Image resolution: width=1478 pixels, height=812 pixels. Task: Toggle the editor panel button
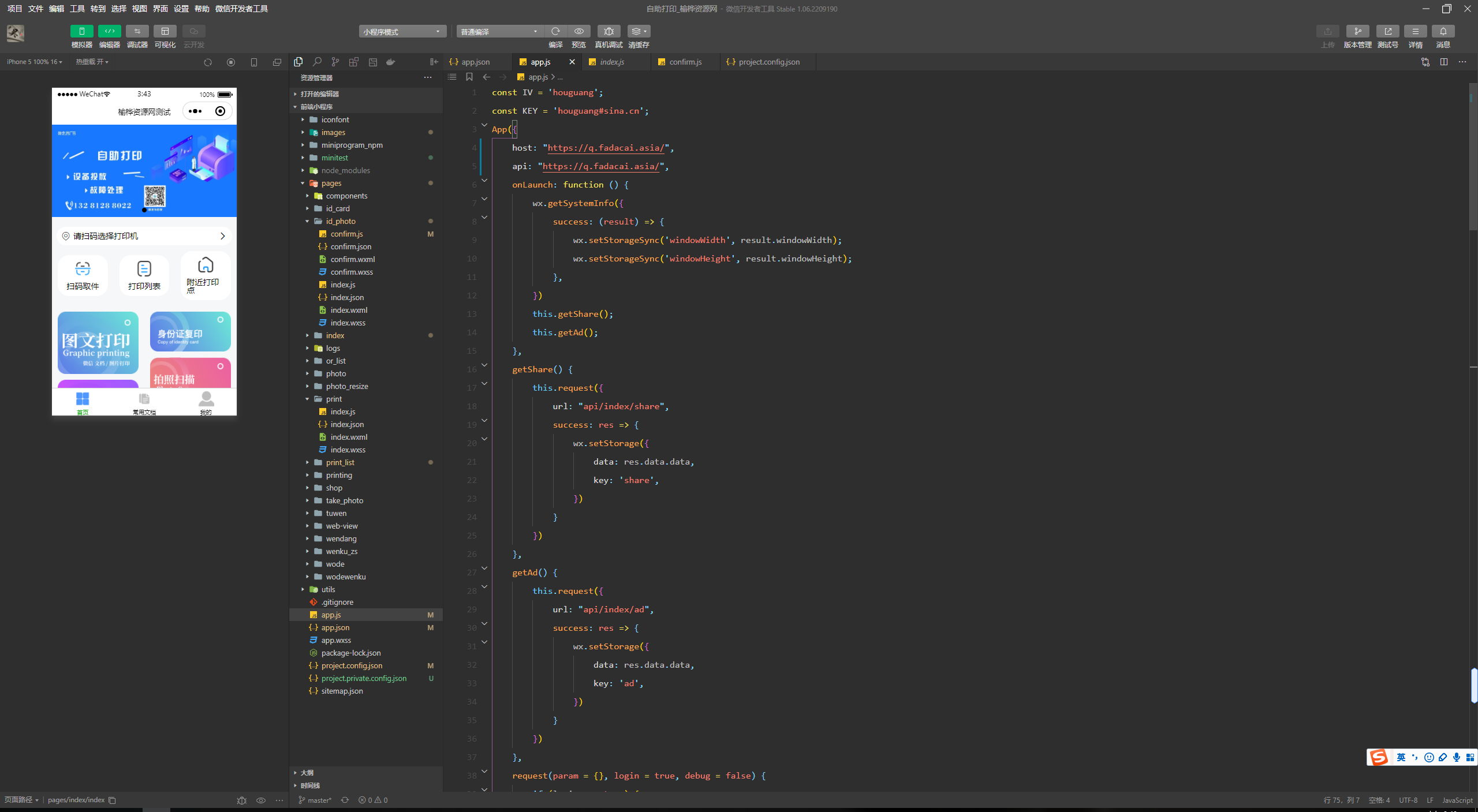(x=109, y=31)
